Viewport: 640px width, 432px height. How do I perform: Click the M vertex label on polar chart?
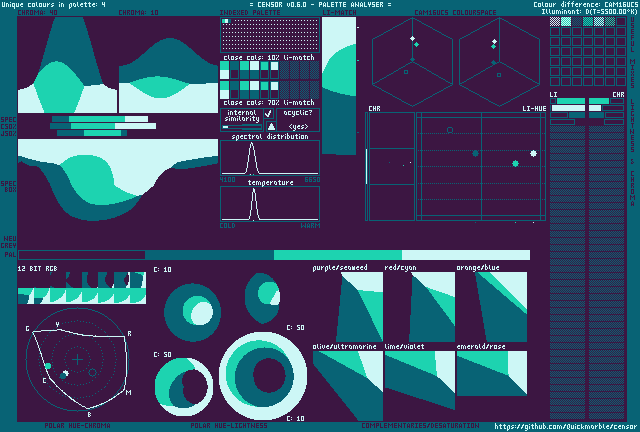[129, 393]
